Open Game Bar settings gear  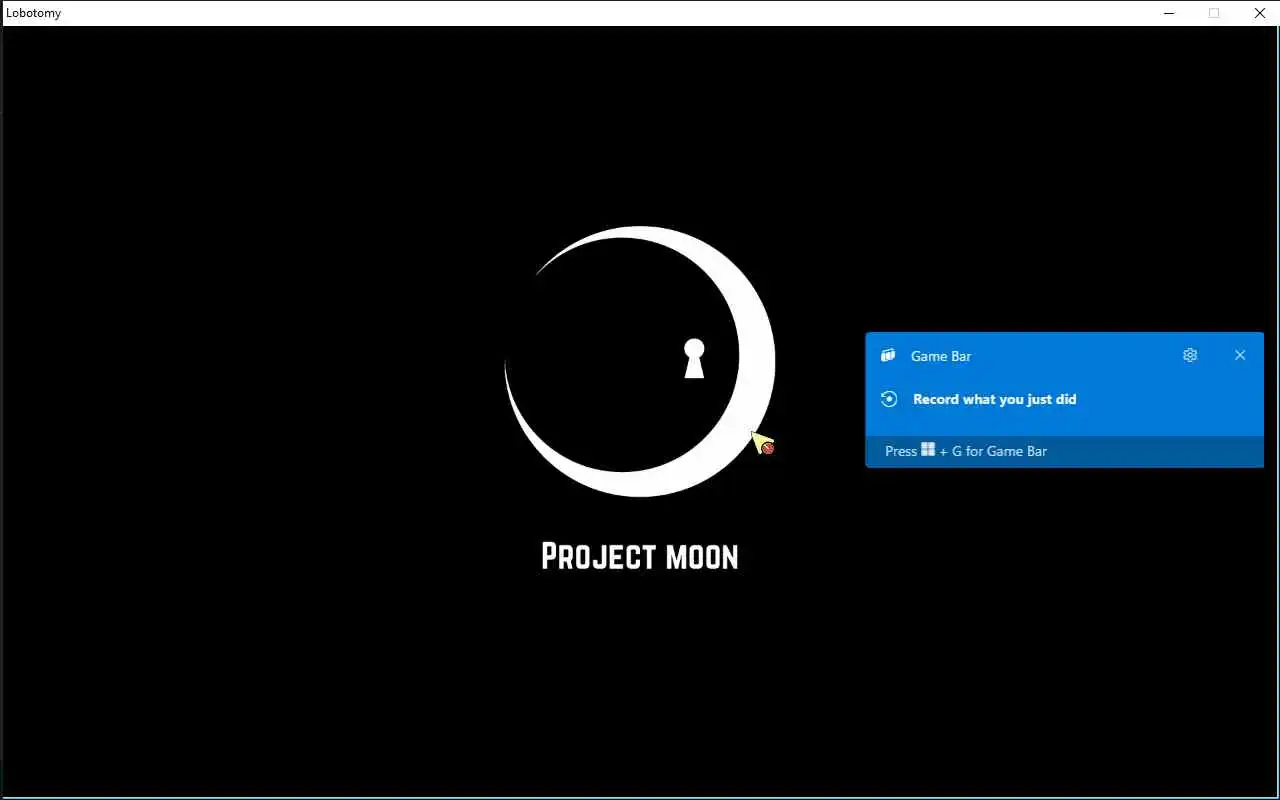pos(1190,355)
